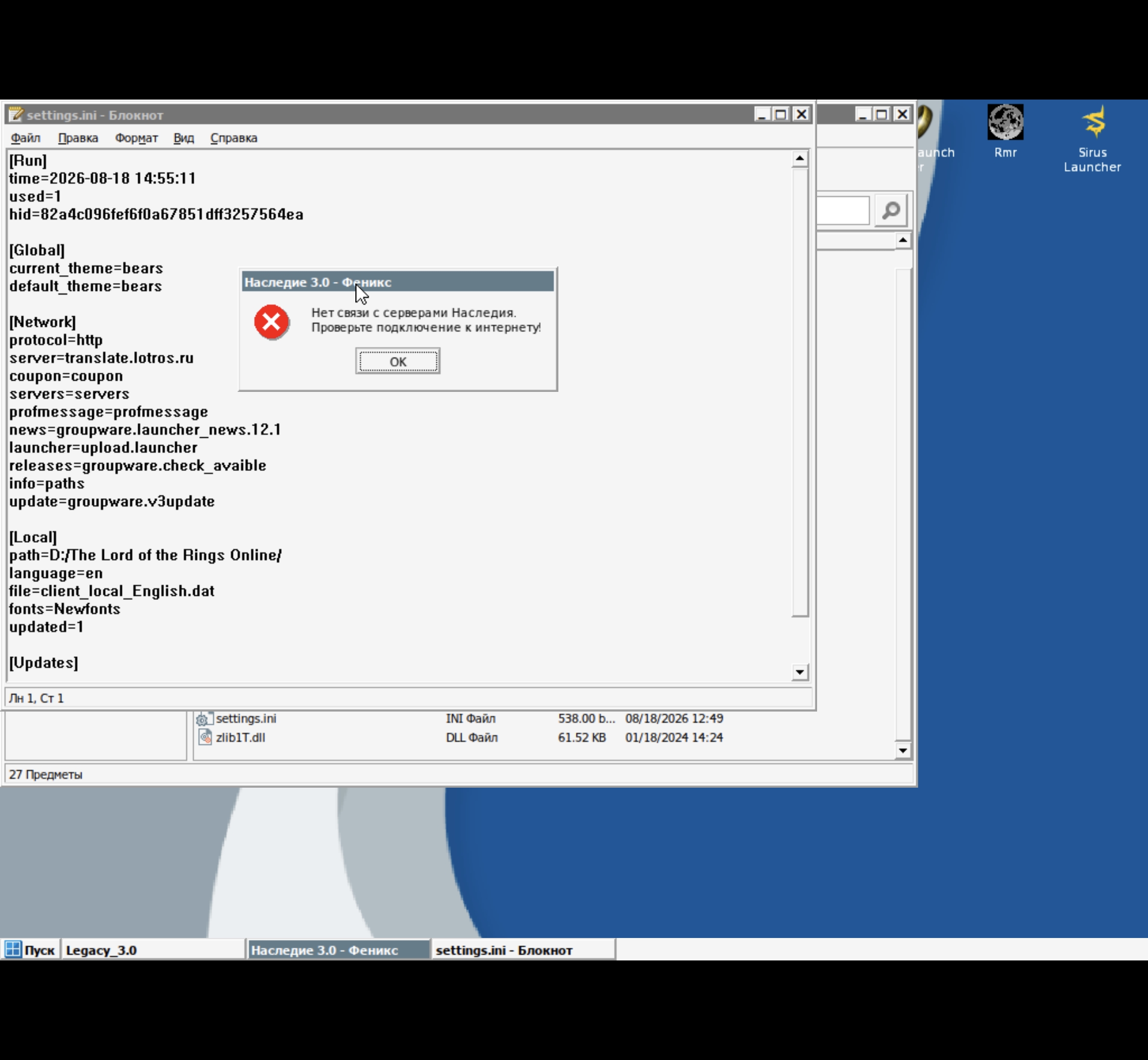Click the "coupon=coupon" line
The width and height of the screenshot is (1148, 1060).
66,376
